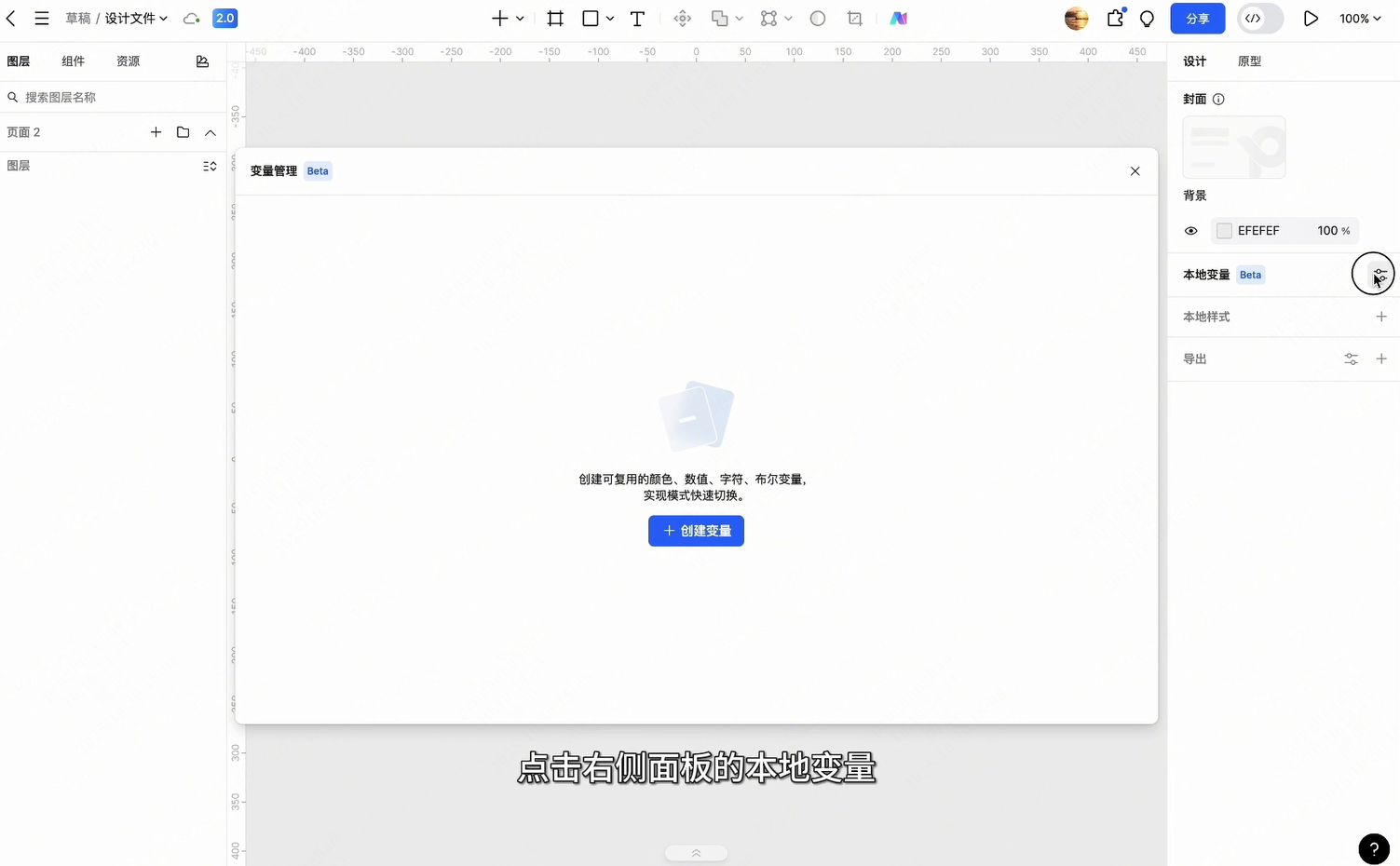This screenshot has width=1400, height=866.
Task: Open the 设计文件 file name dropdown
Action: 136,19
